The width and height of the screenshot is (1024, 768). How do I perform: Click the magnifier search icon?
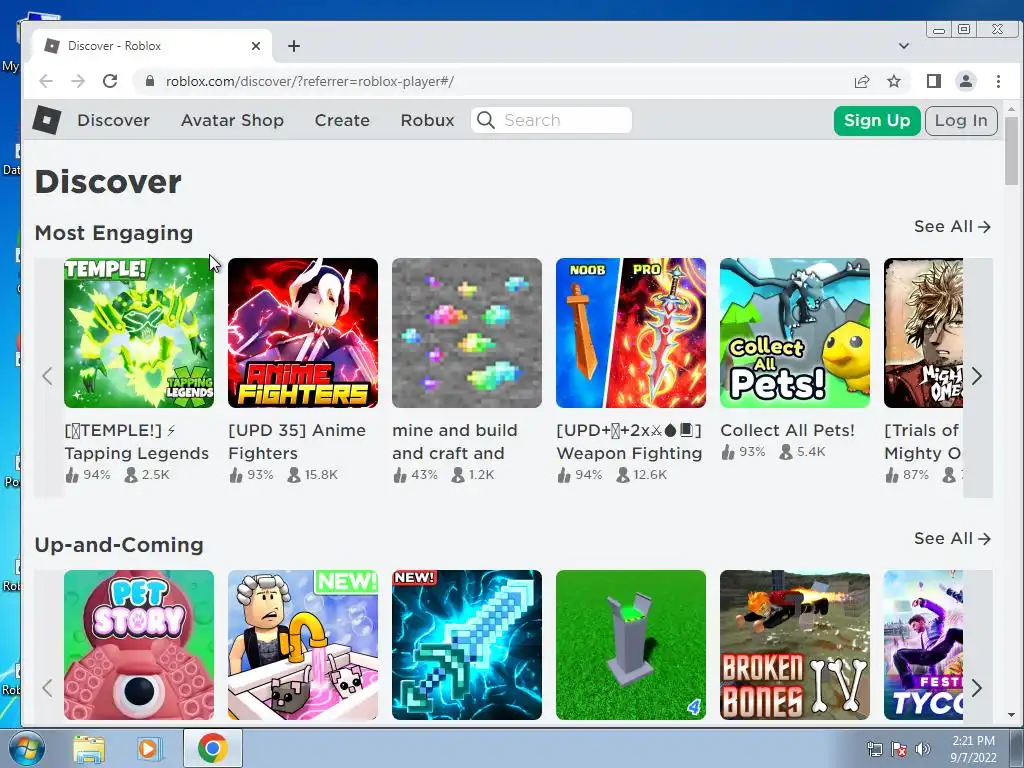(485, 120)
